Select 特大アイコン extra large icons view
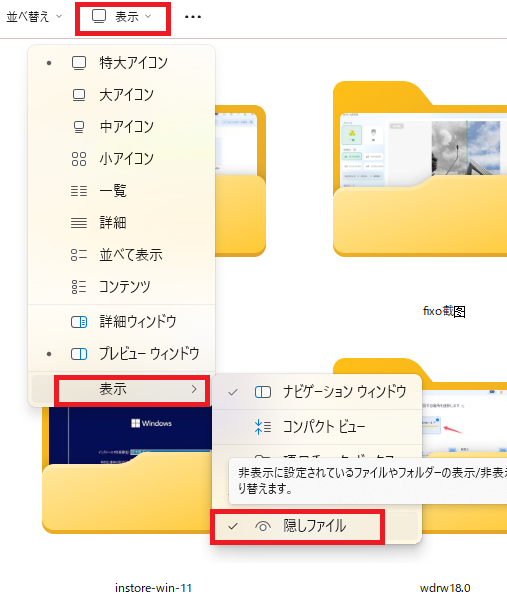Image resolution: width=507 pixels, height=614 pixels. pos(122,63)
